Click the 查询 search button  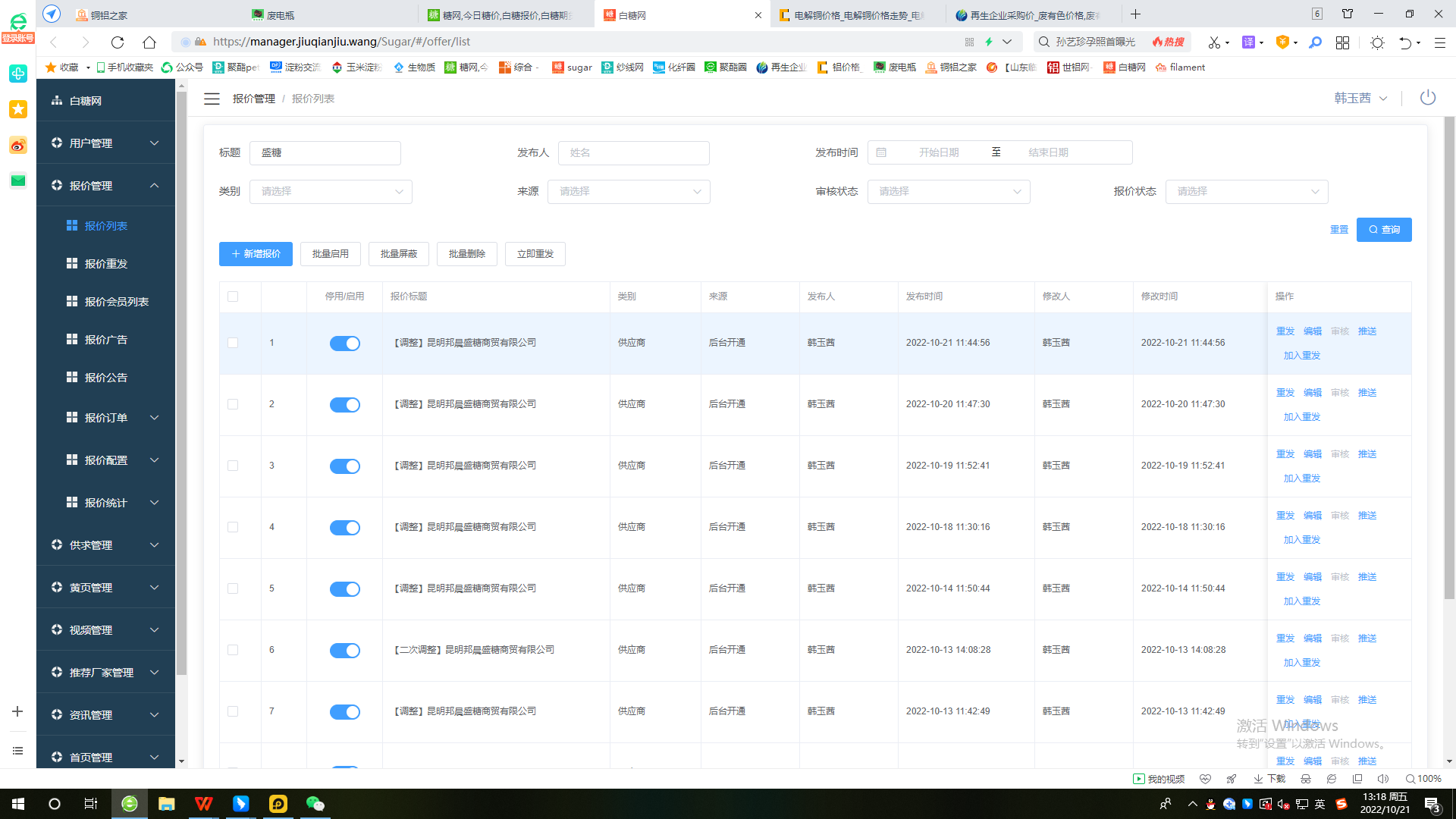[x=1383, y=230]
